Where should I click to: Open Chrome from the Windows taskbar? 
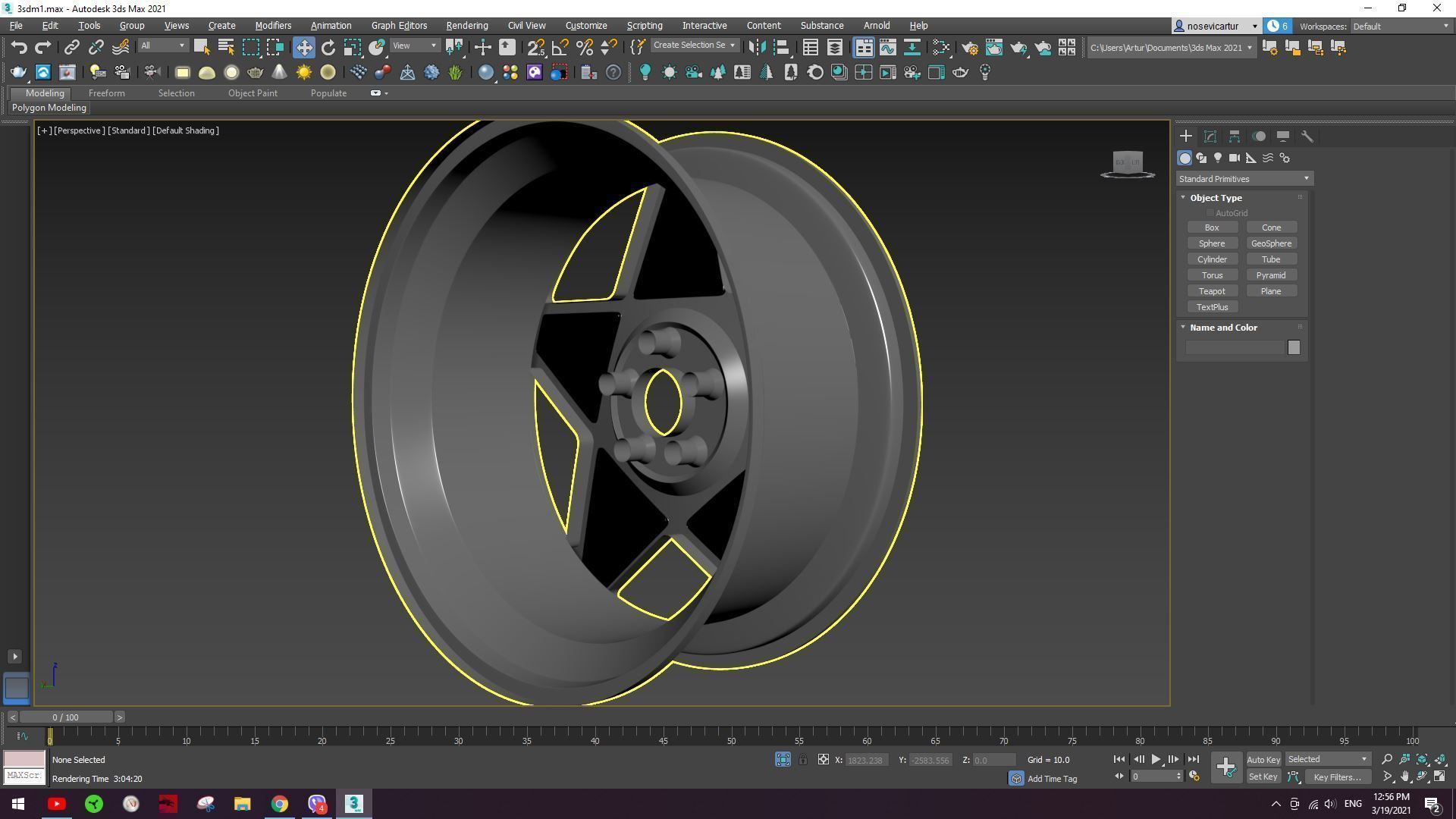pos(280,804)
